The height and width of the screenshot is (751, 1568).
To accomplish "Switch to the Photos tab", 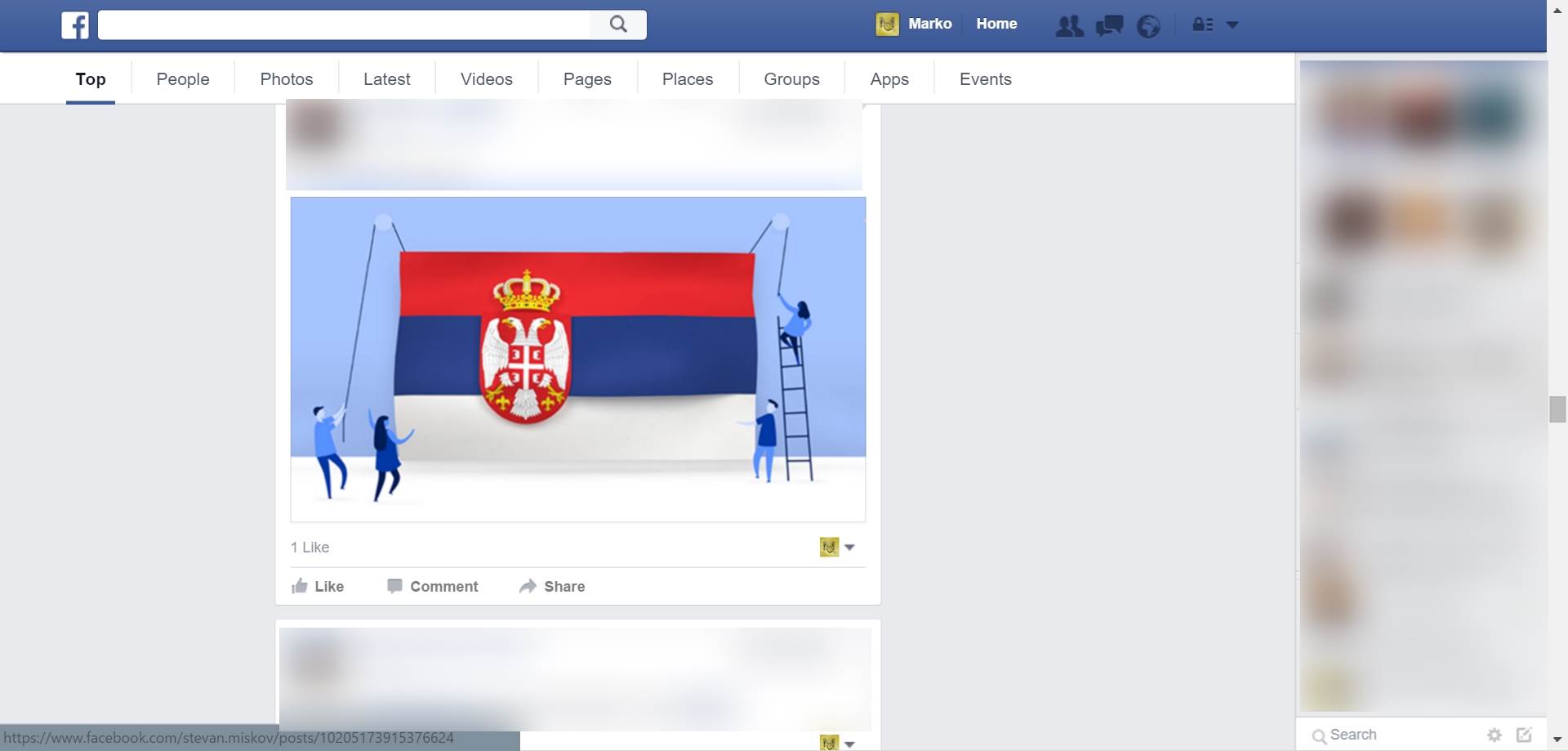I will pyautogui.click(x=287, y=79).
